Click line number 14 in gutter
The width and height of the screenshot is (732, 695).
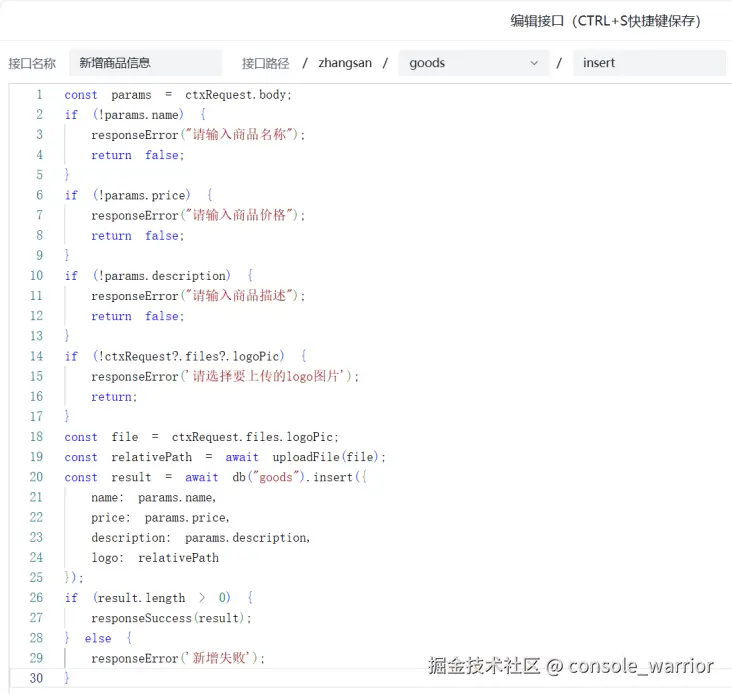point(36,357)
